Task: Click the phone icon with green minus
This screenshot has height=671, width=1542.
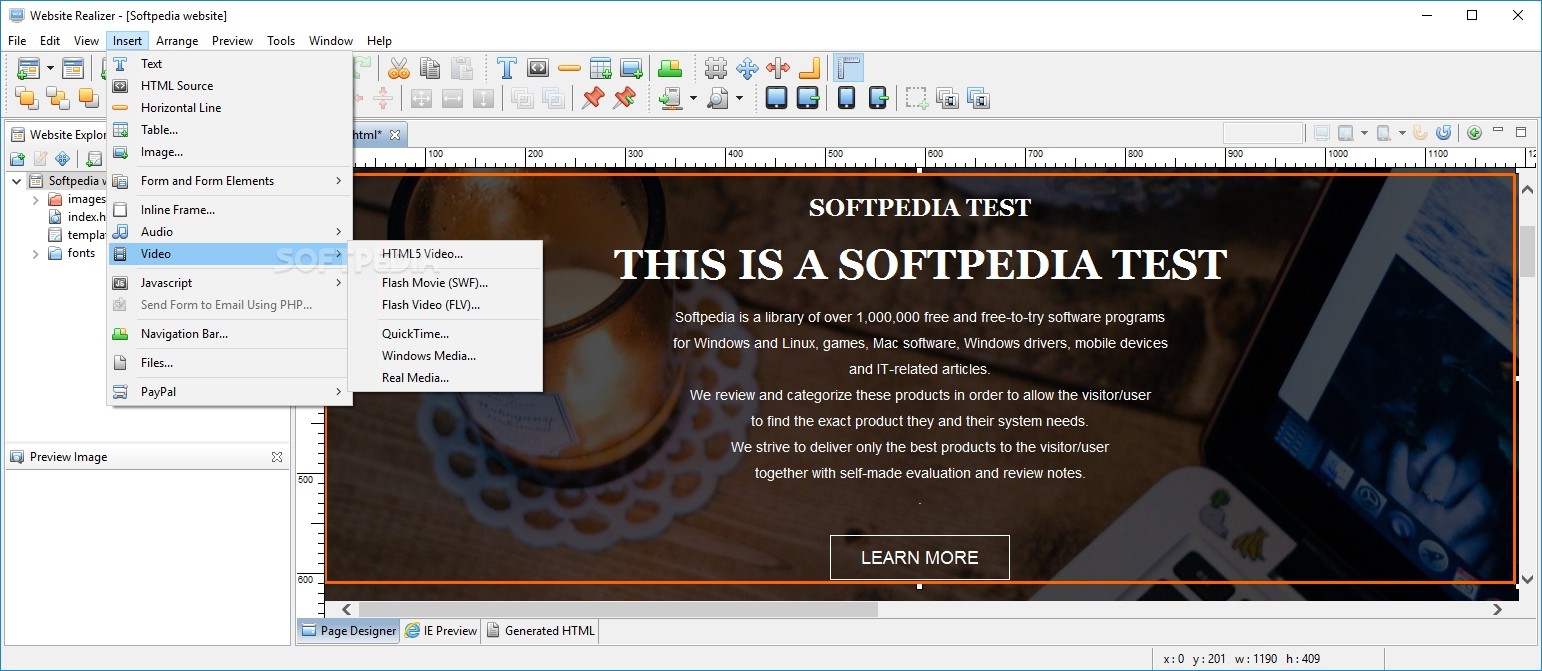Action: pyautogui.click(x=877, y=98)
